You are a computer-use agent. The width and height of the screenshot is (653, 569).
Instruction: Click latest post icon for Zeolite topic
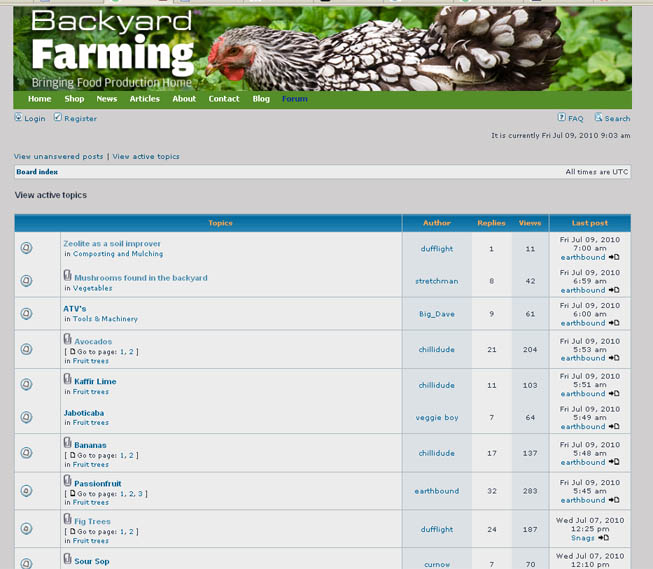[x=614, y=258]
